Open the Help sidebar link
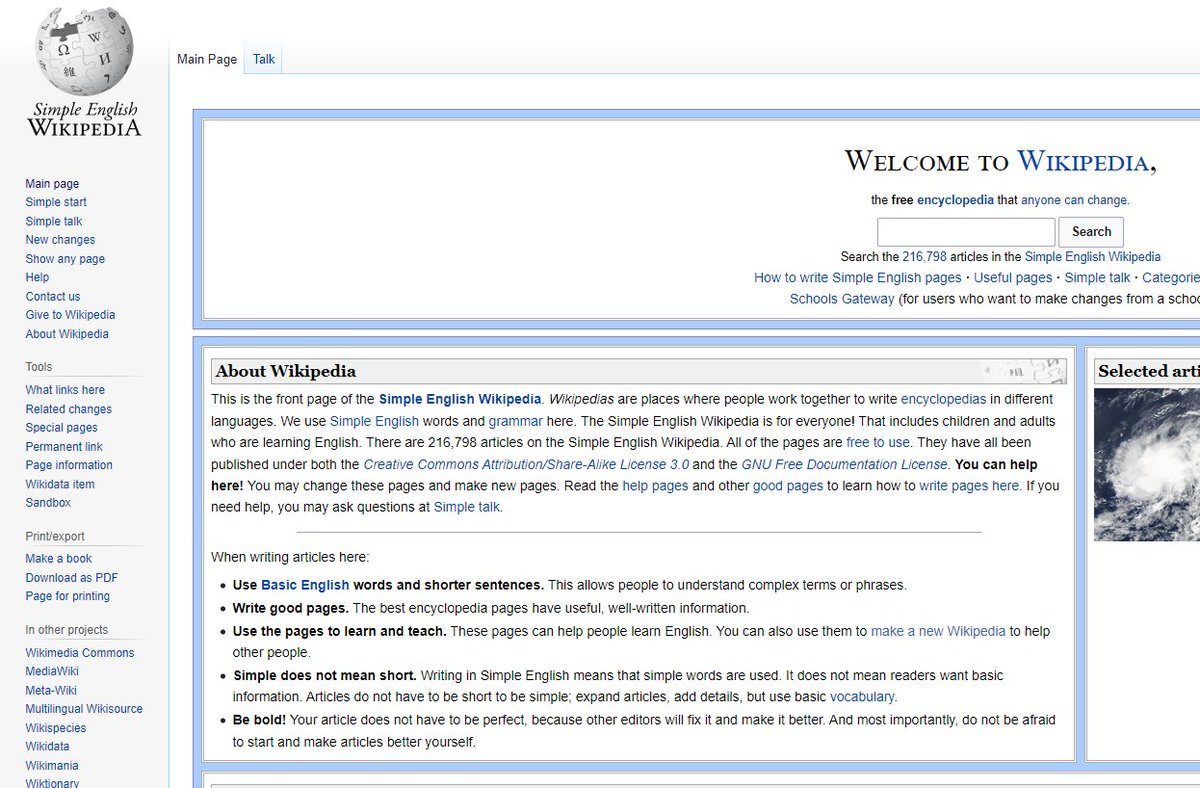Screen dimensions: 1200x788 [x=37, y=277]
